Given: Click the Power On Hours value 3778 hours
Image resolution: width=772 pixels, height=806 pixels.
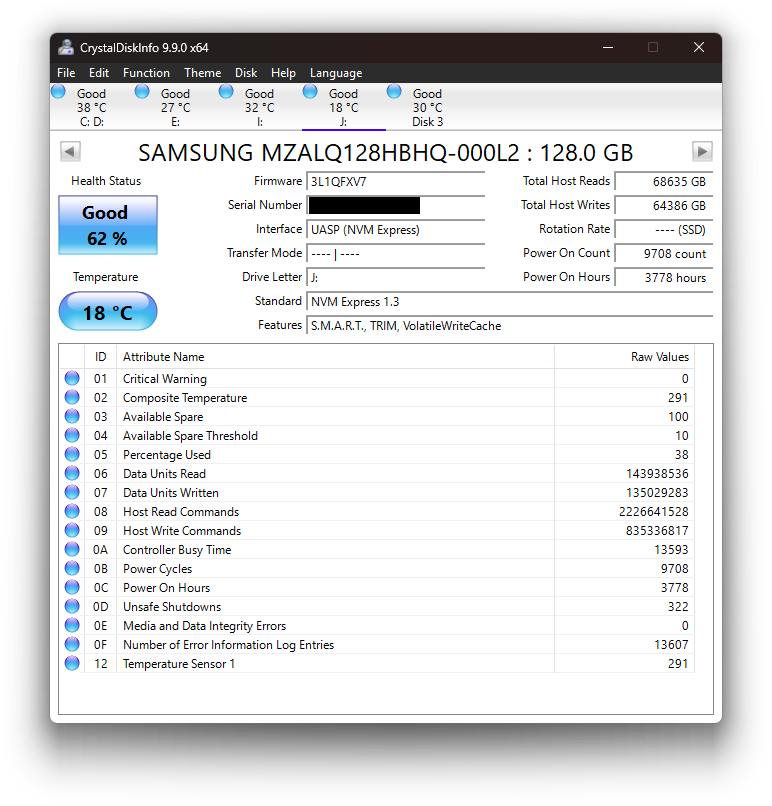Looking at the screenshot, I should click(x=664, y=278).
